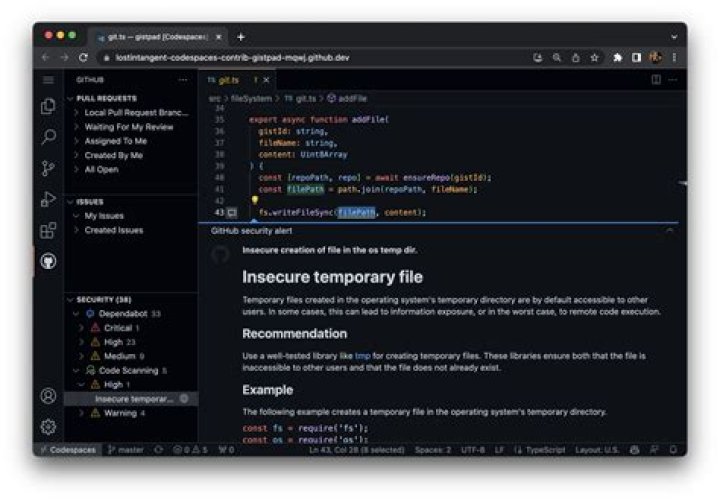Click the install app icon in address bar
Image resolution: width=720 pixels, height=500 pixels.
point(538,57)
